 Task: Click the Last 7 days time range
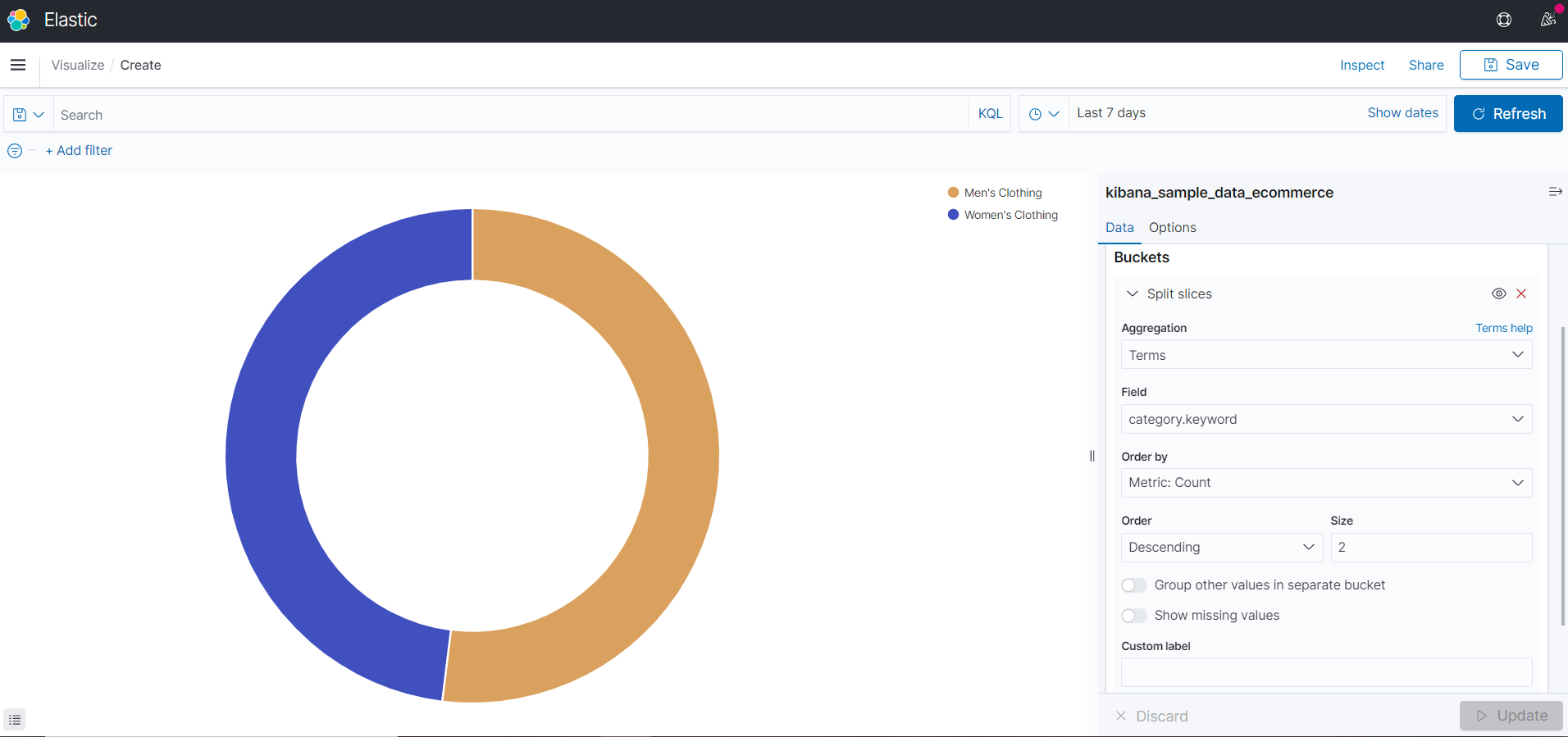tap(1111, 113)
